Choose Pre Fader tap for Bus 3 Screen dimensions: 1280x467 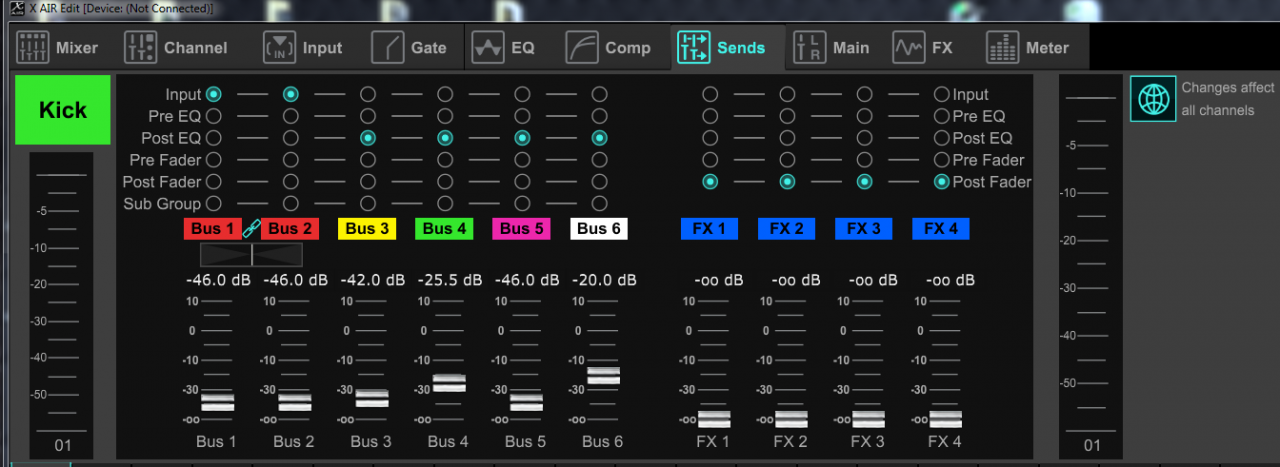(x=367, y=160)
